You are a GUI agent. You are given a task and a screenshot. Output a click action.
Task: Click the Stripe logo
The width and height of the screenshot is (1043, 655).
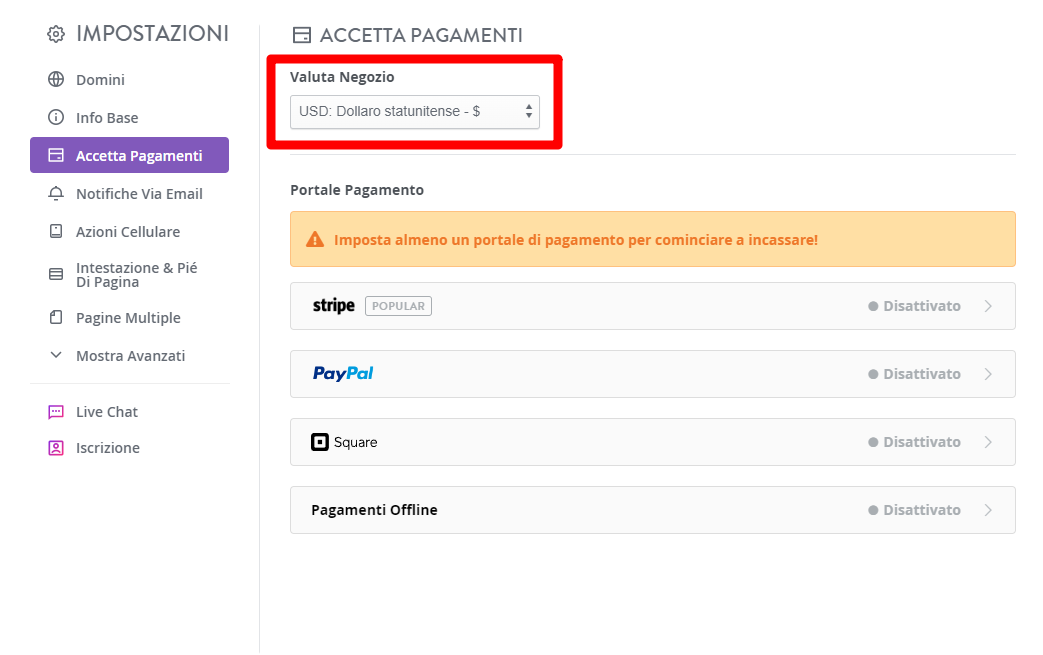pyautogui.click(x=334, y=306)
